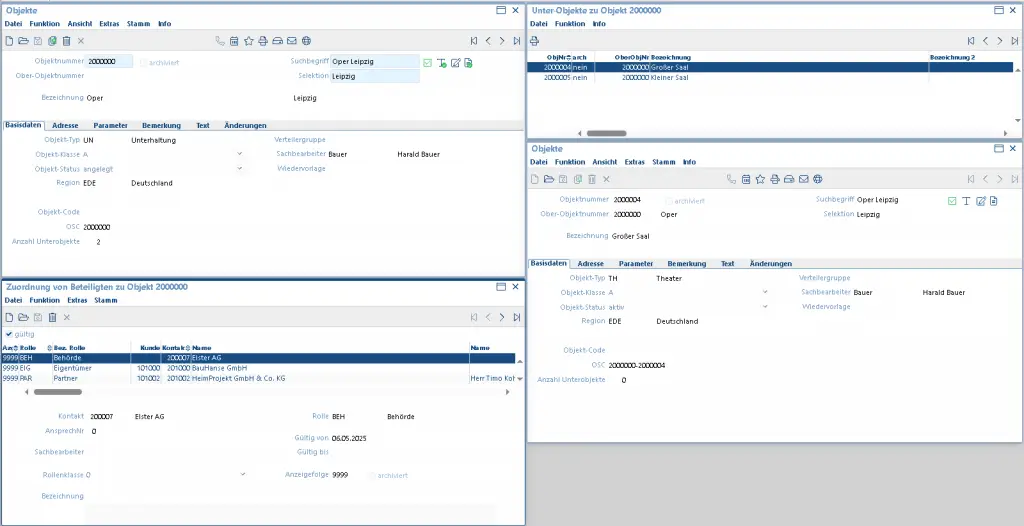1024x526 pixels.
Task: Open the Rollenklasse dropdown
Action: pyautogui.click(x=243, y=475)
